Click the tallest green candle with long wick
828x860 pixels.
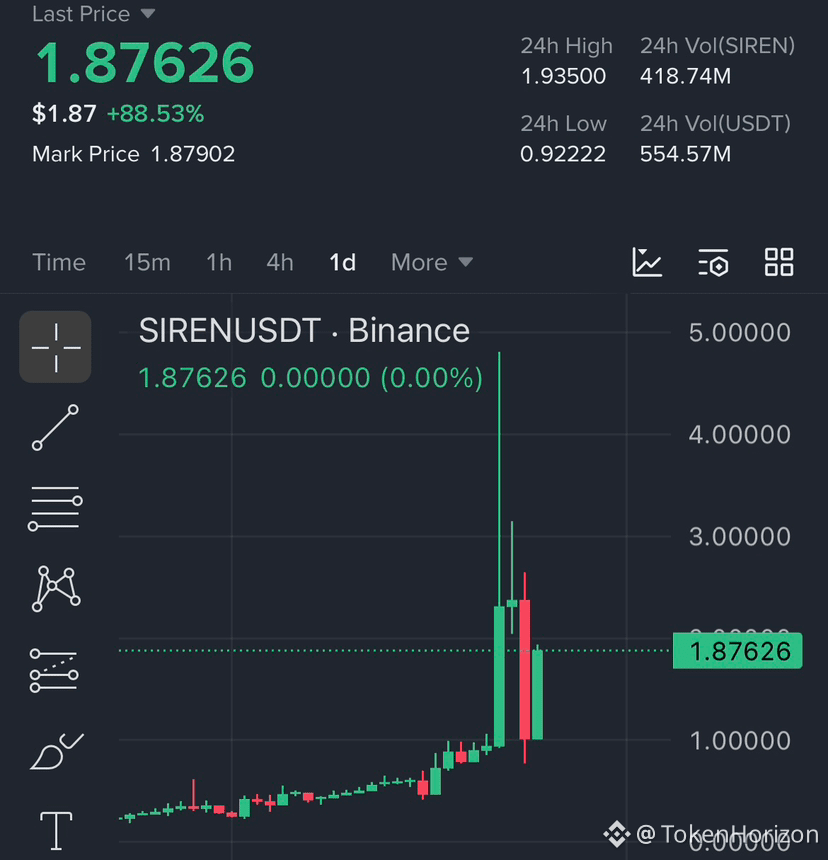pos(499,675)
